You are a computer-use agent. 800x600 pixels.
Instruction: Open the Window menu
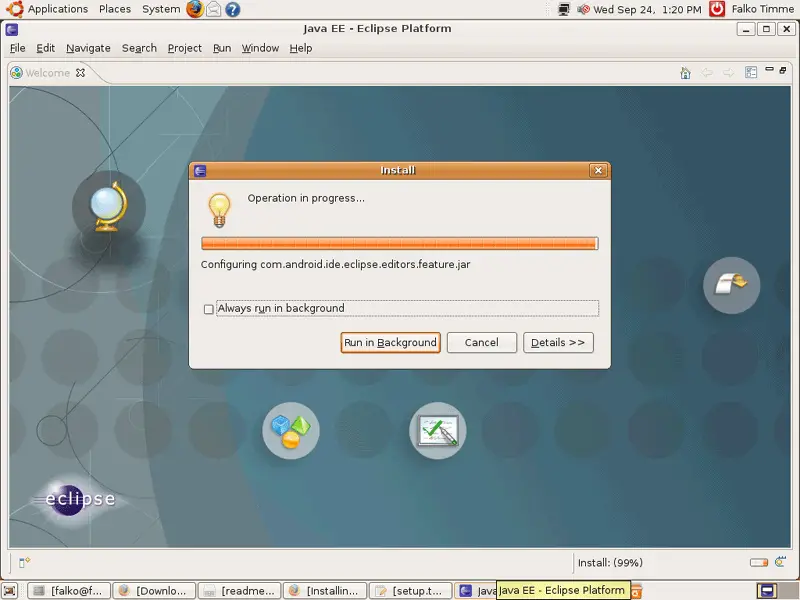tap(260, 48)
